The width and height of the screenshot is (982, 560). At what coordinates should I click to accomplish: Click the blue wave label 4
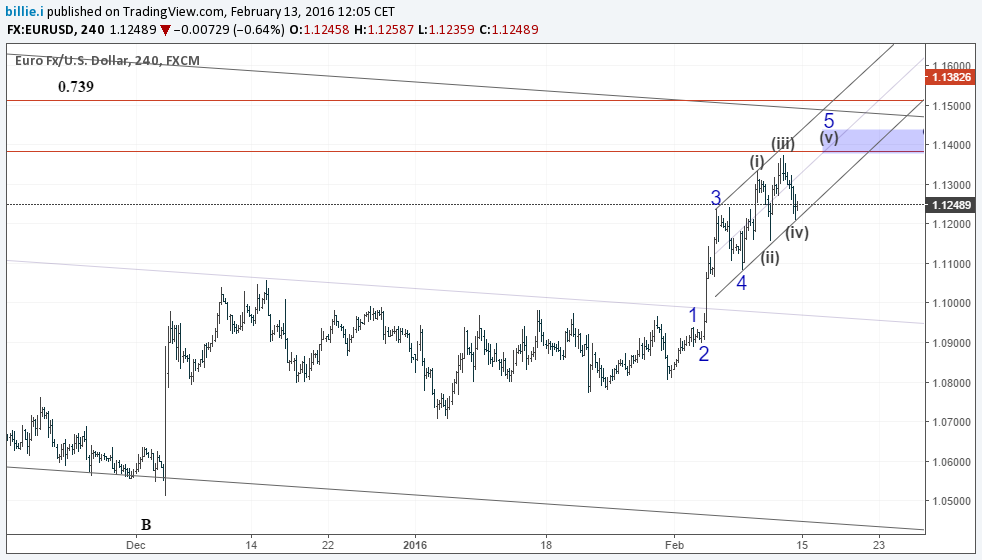pyautogui.click(x=741, y=283)
